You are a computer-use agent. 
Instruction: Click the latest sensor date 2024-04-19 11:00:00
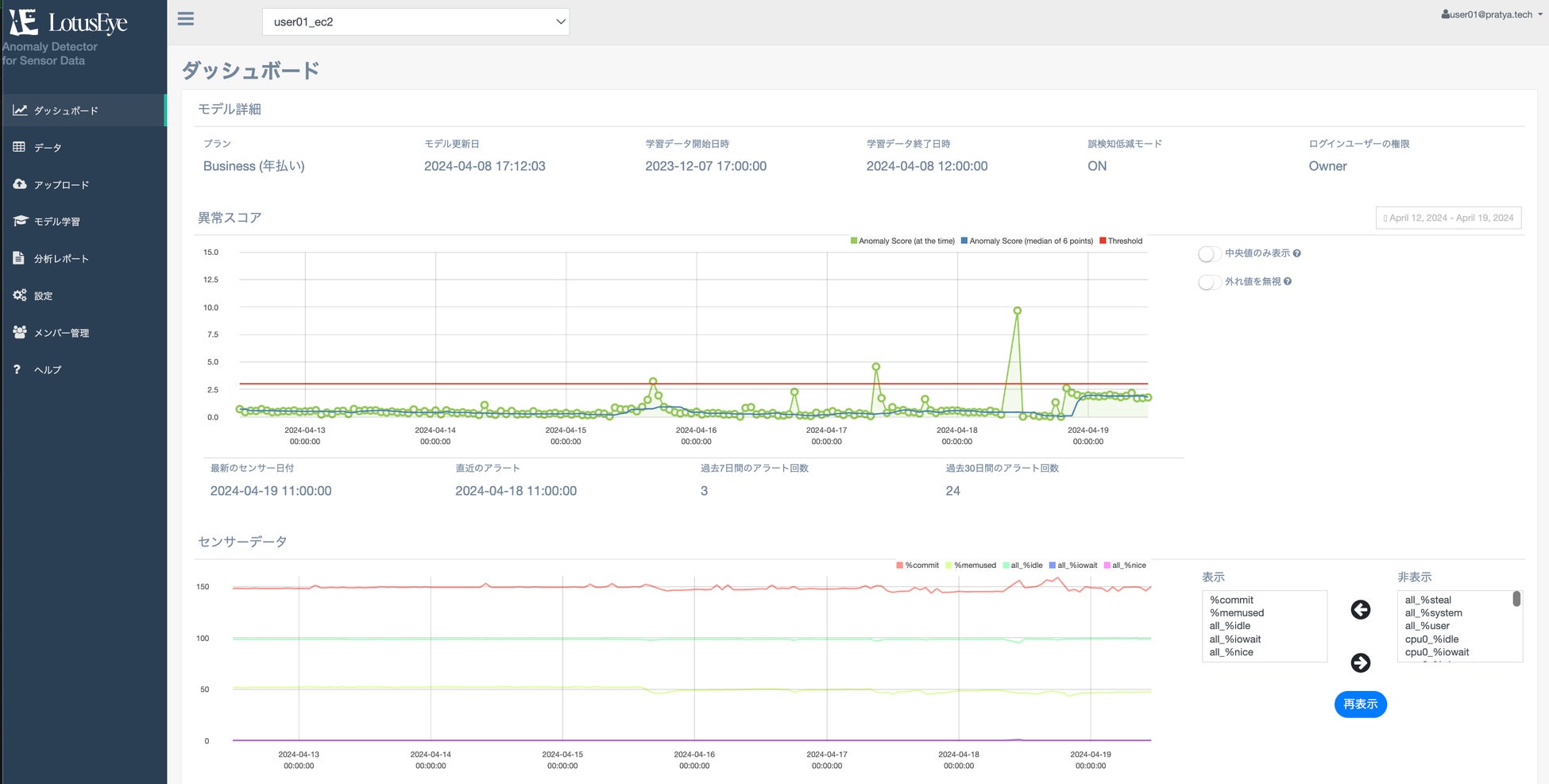[x=271, y=491]
